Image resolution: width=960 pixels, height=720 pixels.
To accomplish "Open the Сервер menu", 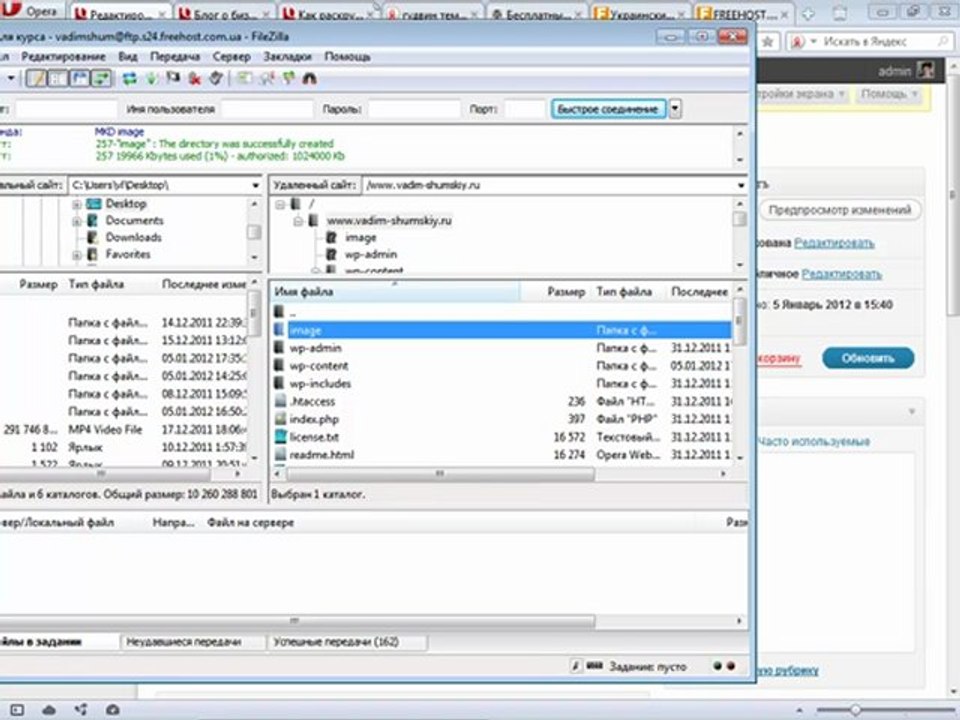I will [231, 56].
